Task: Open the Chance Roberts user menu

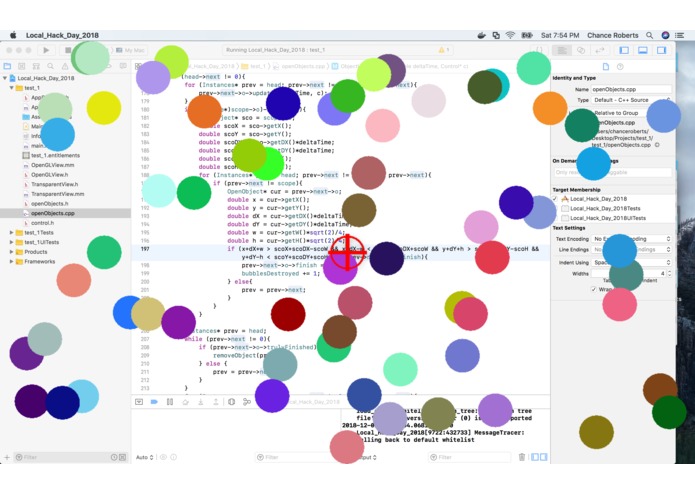Action: [613, 35]
